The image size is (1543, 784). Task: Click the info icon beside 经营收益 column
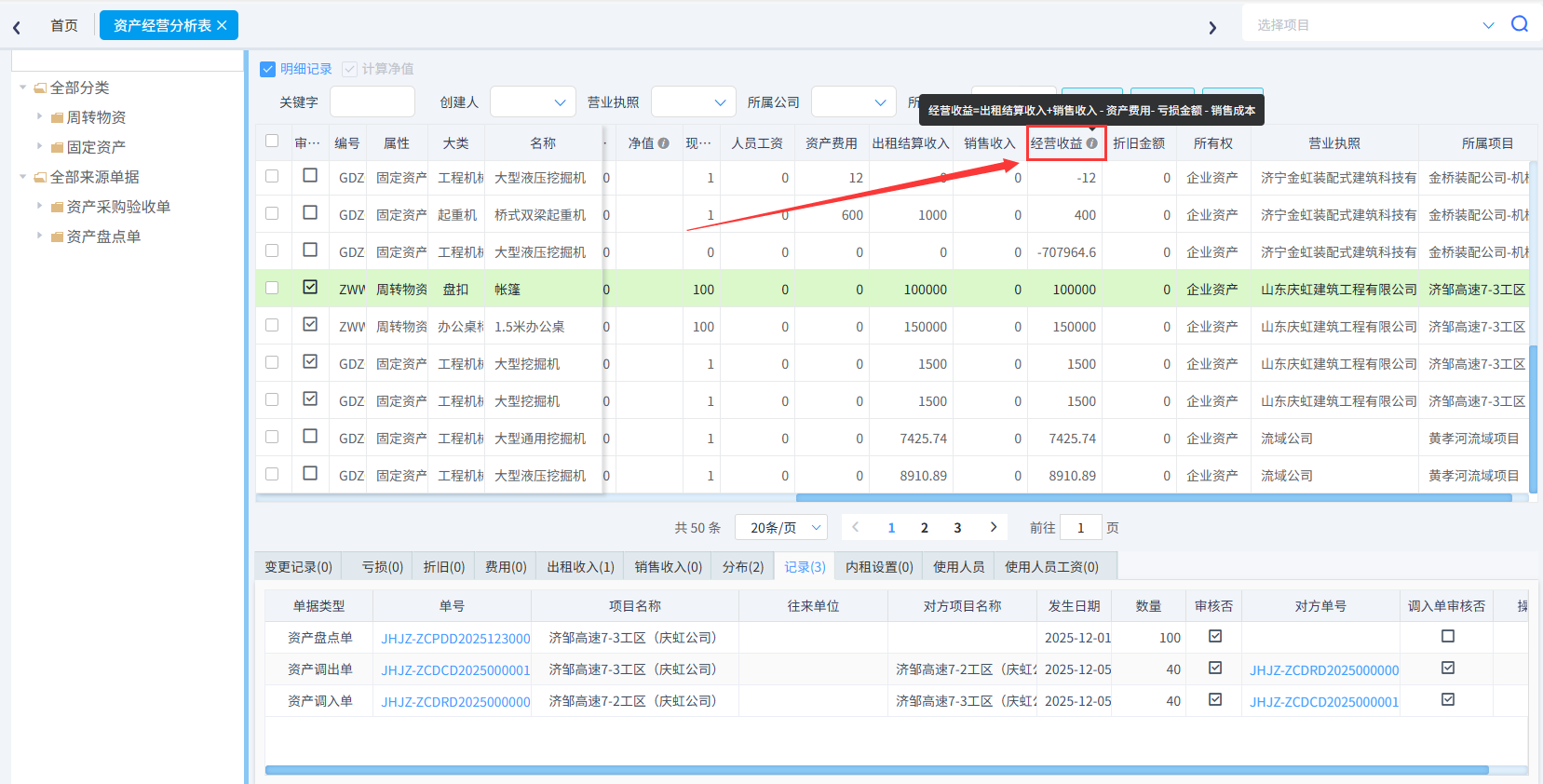point(1091,143)
